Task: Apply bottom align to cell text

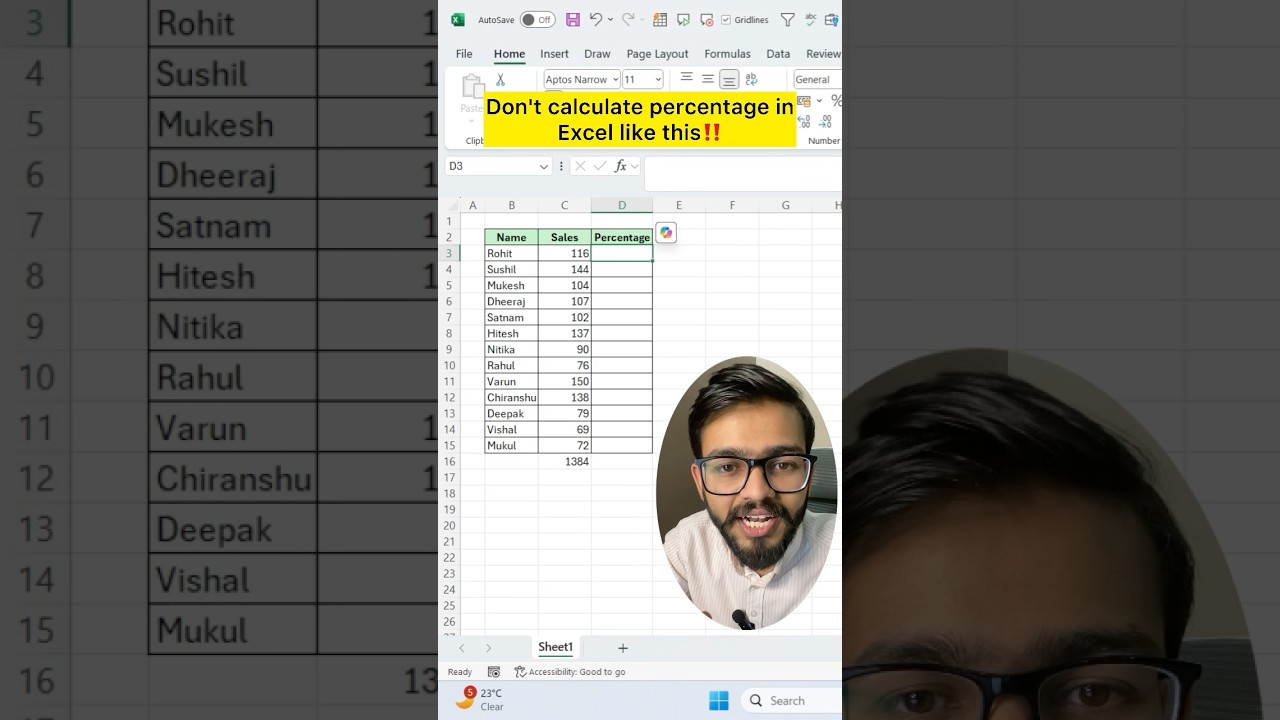Action: [x=729, y=79]
